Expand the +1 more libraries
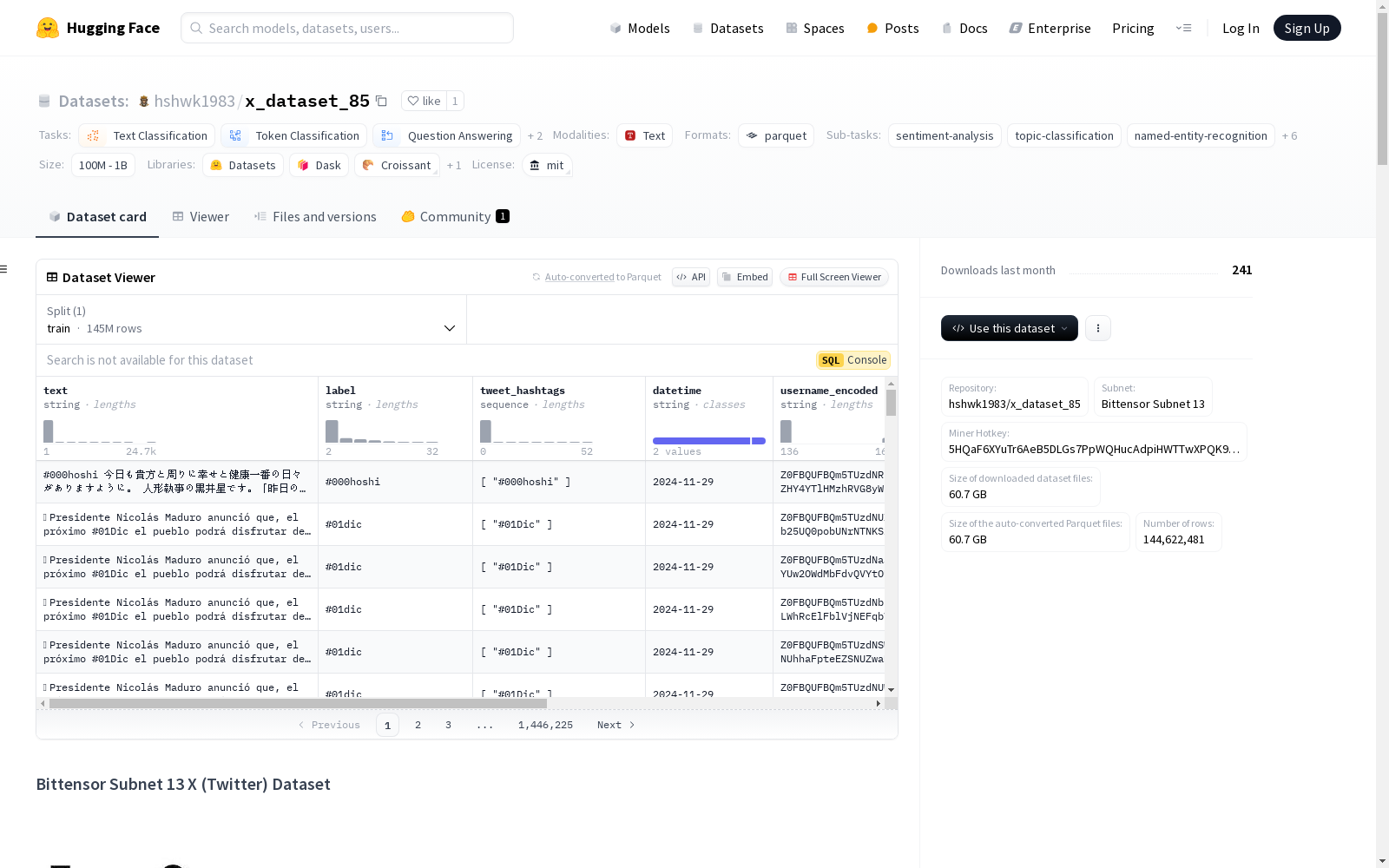Viewport: 1389px width, 868px height. (x=454, y=165)
